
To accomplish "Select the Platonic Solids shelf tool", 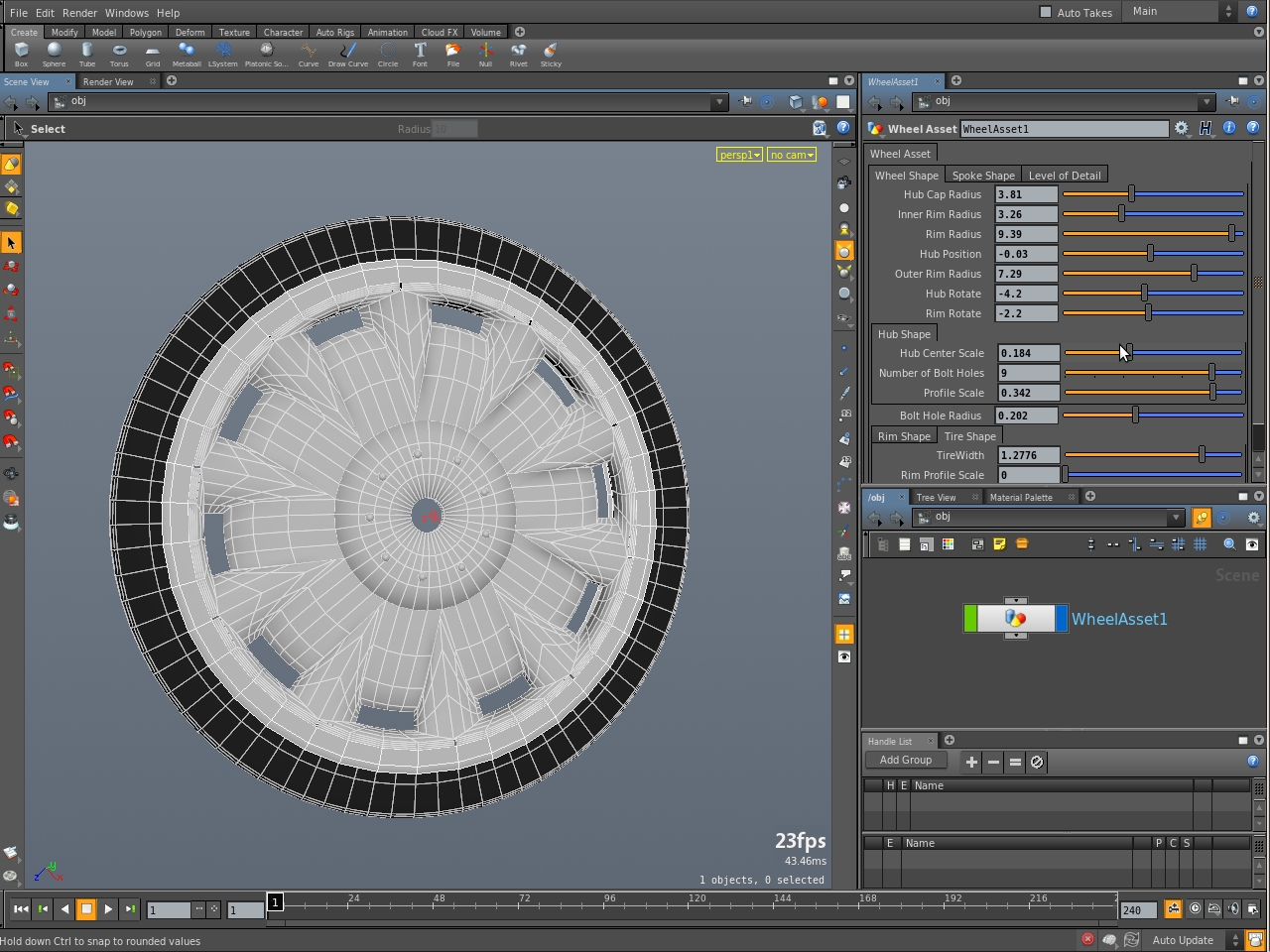I will point(266,55).
